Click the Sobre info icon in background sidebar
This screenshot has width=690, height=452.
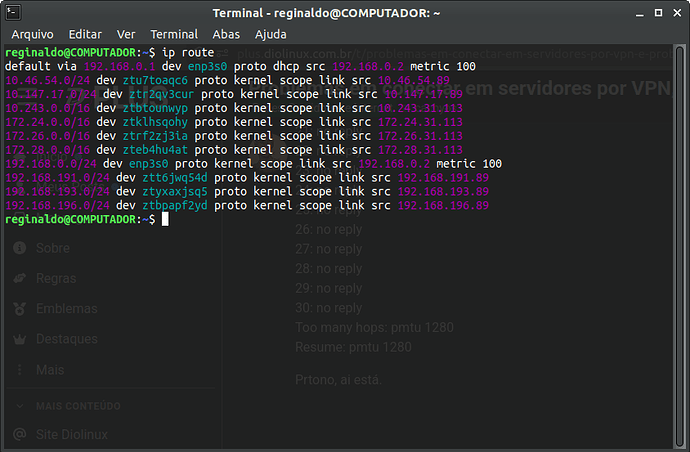coord(19,248)
